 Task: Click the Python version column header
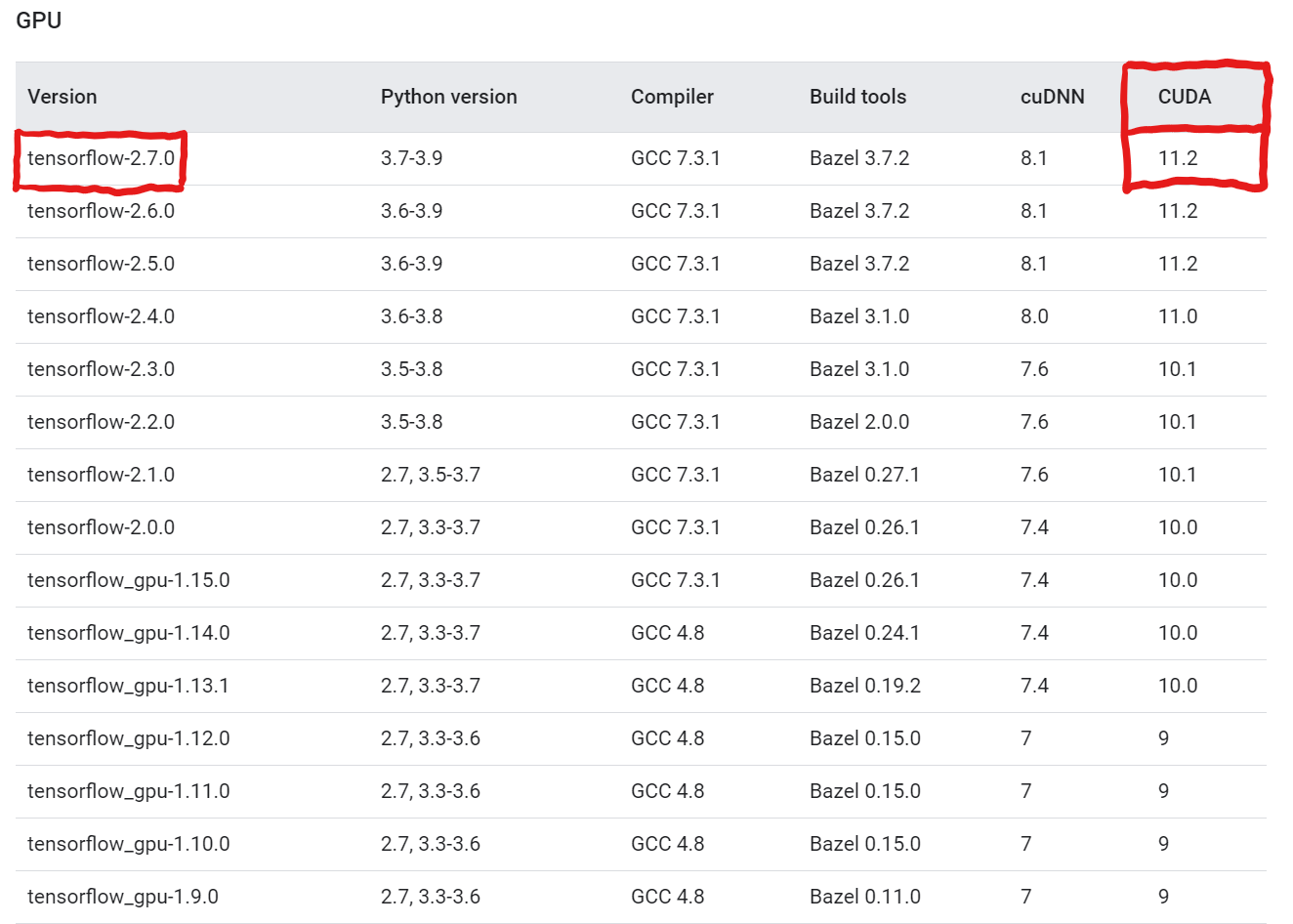(449, 97)
